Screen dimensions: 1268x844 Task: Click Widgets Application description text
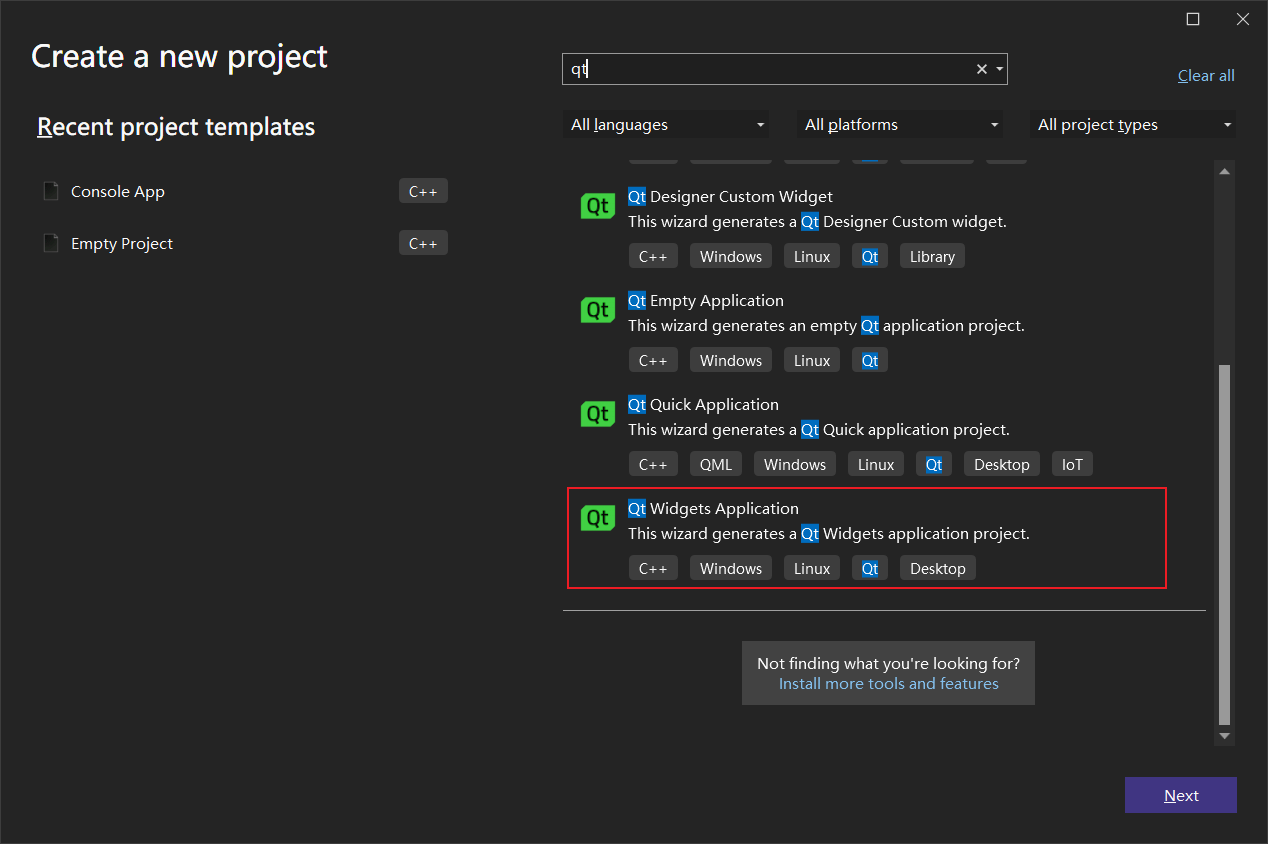[x=829, y=534]
